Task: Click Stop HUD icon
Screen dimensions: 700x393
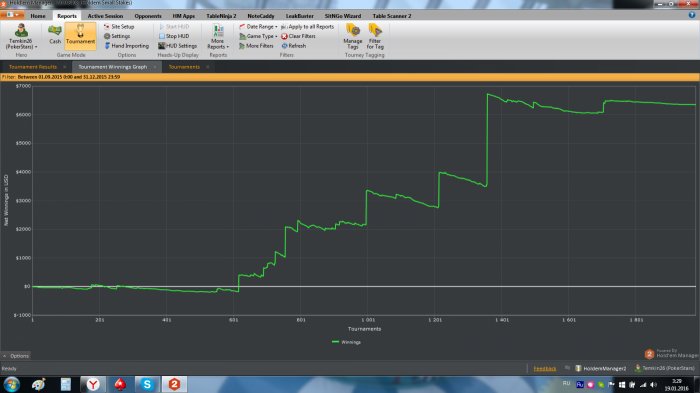Action: coord(162,36)
